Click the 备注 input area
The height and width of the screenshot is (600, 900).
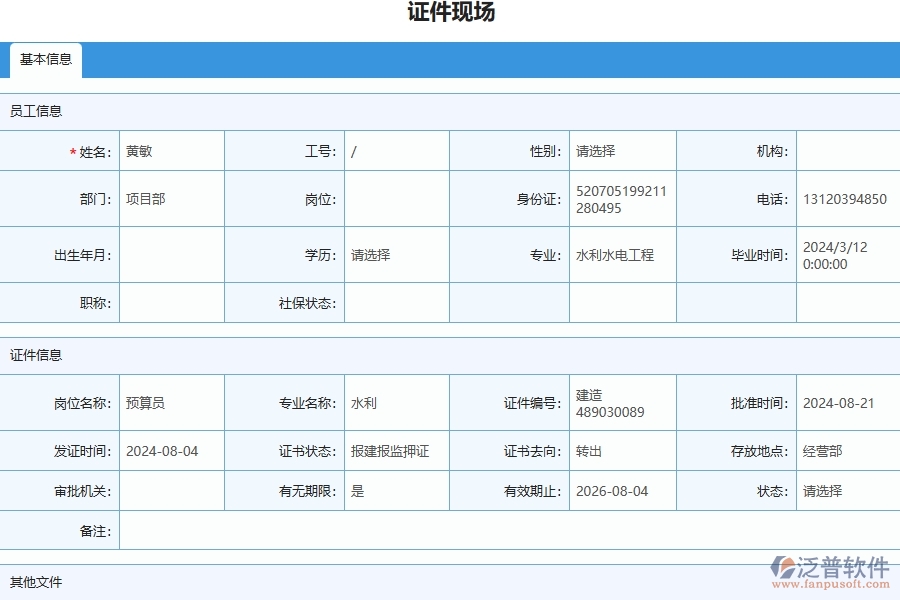click(500, 531)
